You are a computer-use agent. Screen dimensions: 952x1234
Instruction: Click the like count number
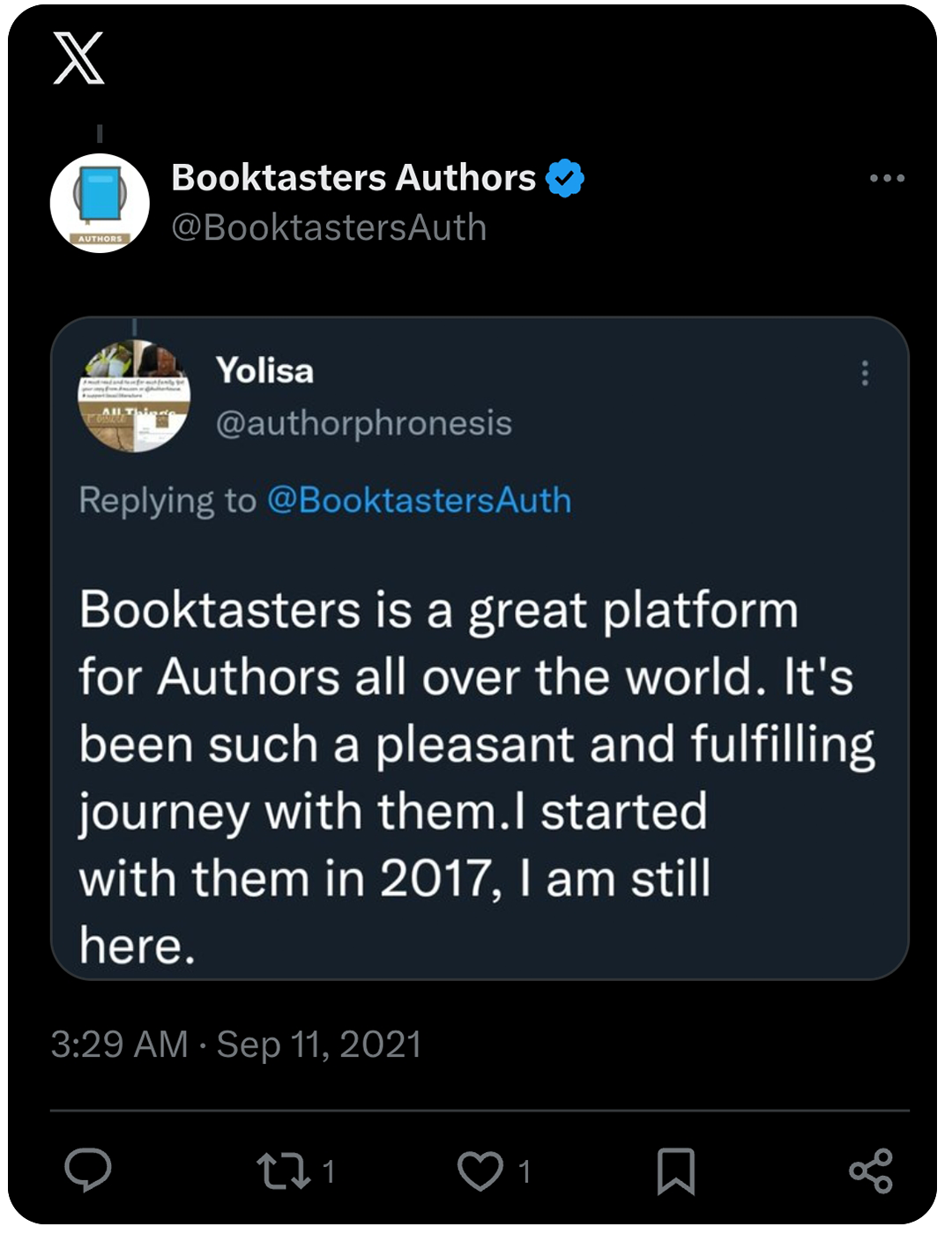click(525, 1171)
